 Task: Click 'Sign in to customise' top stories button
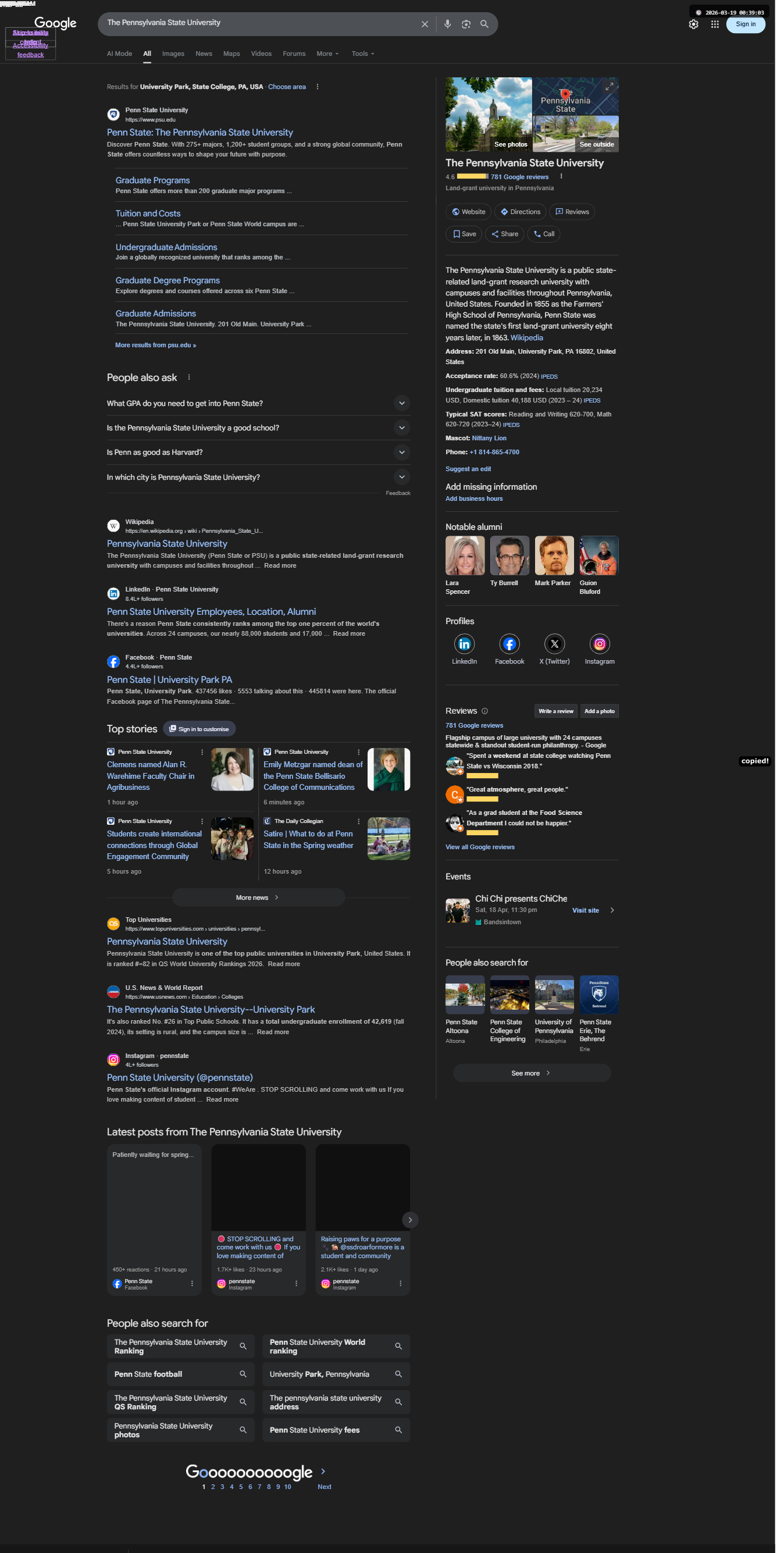click(199, 729)
